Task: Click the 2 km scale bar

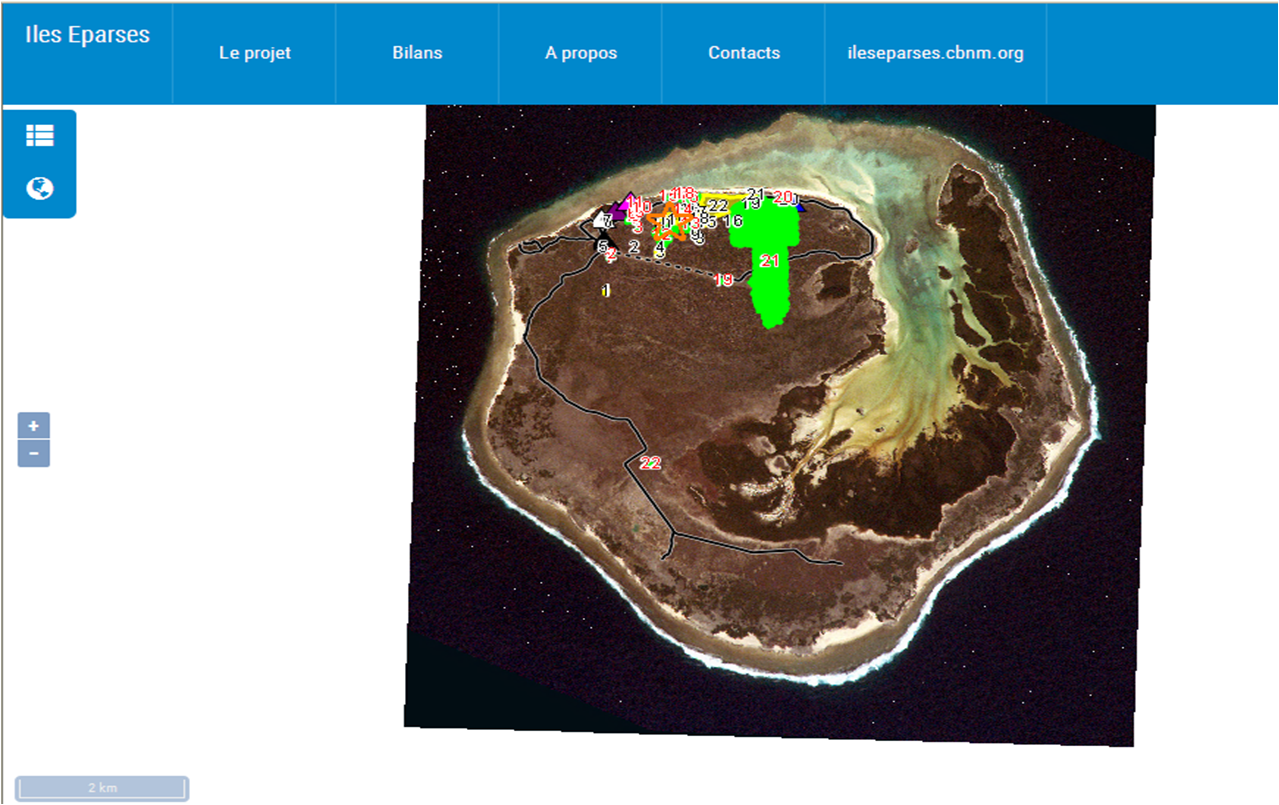Action: point(102,788)
